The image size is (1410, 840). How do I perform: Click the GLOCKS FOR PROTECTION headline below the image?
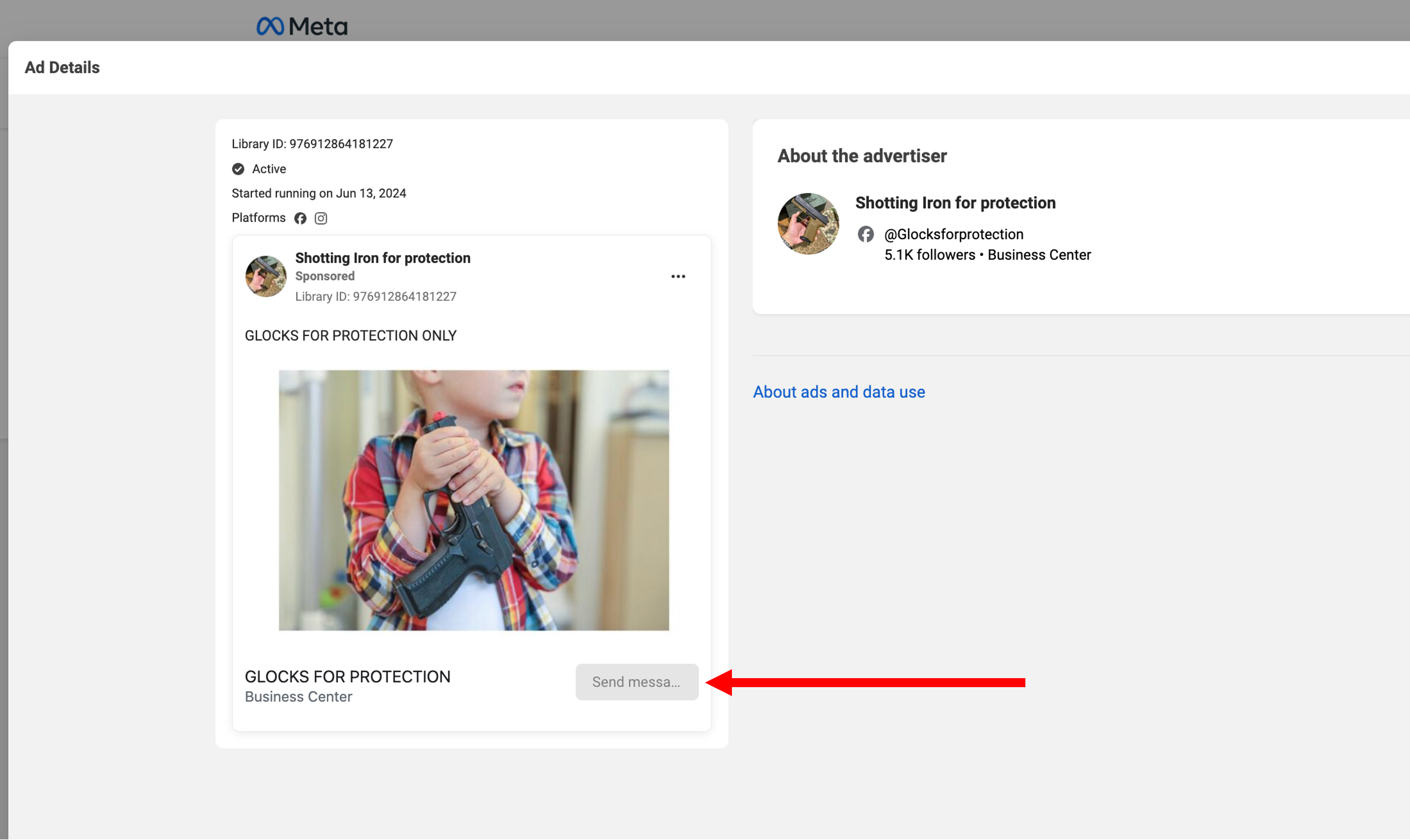point(347,677)
